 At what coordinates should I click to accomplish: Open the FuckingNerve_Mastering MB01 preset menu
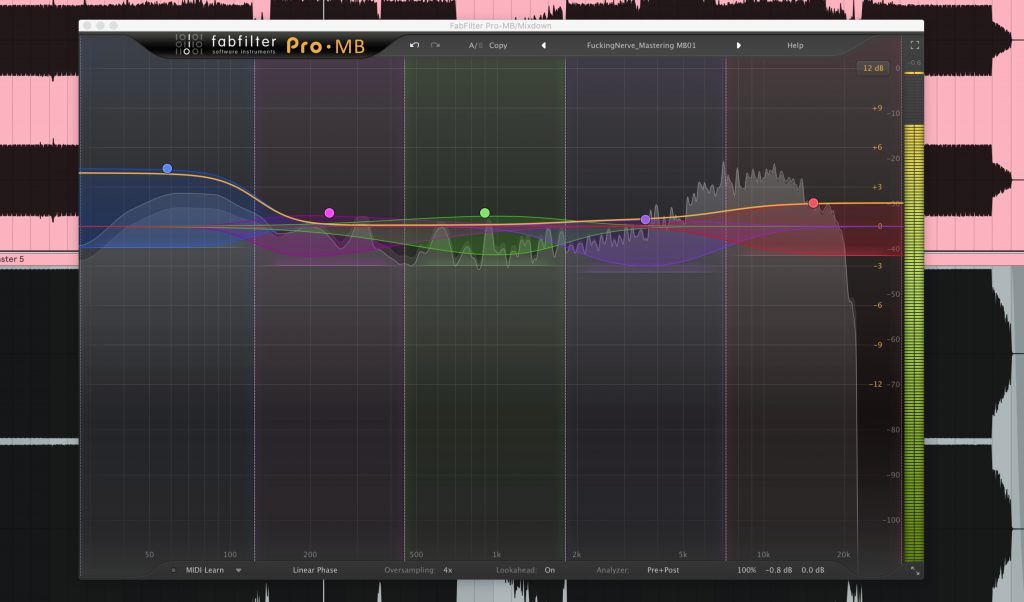644,45
